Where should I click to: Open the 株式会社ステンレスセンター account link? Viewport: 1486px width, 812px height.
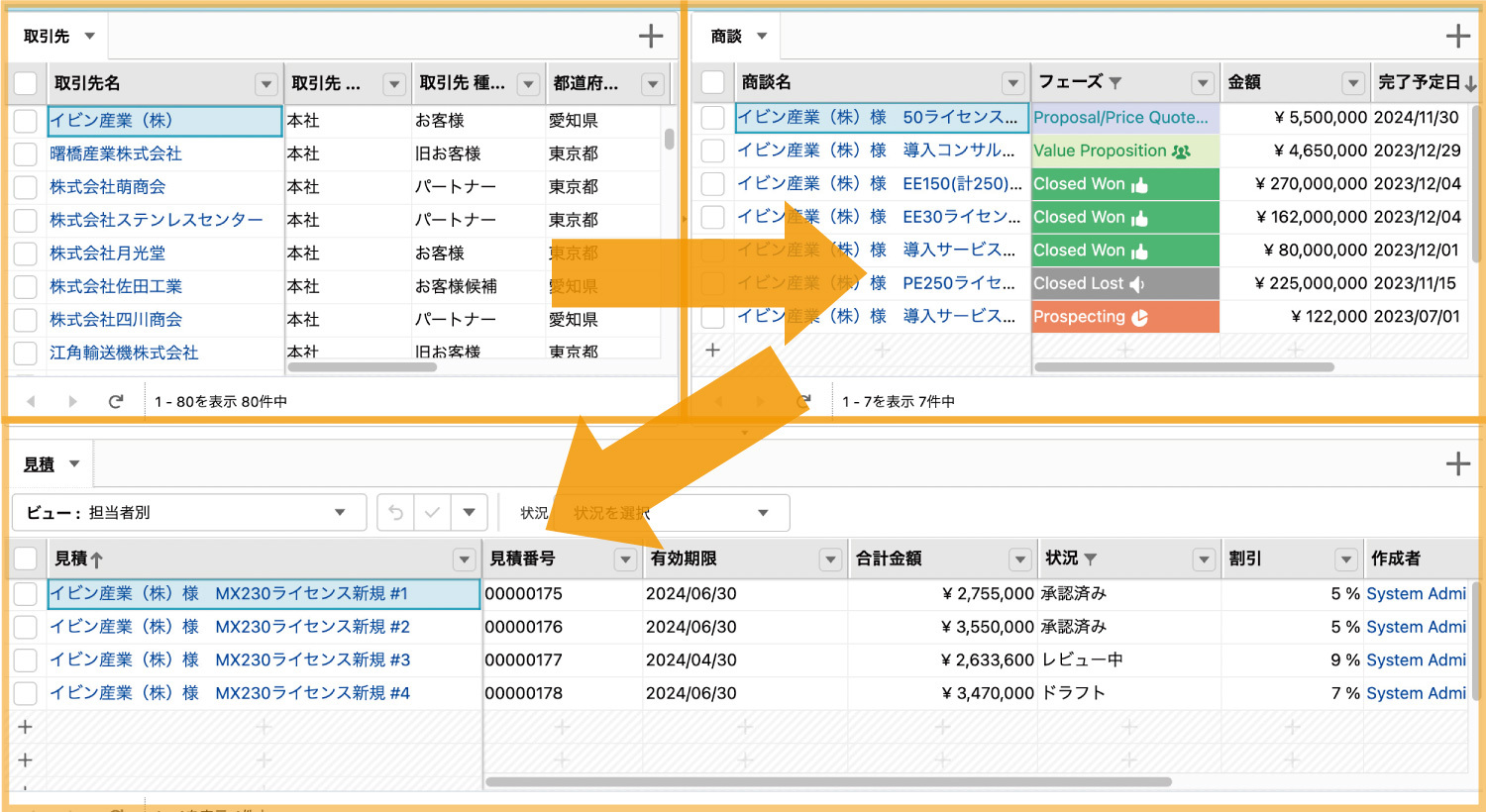(x=157, y=220)
